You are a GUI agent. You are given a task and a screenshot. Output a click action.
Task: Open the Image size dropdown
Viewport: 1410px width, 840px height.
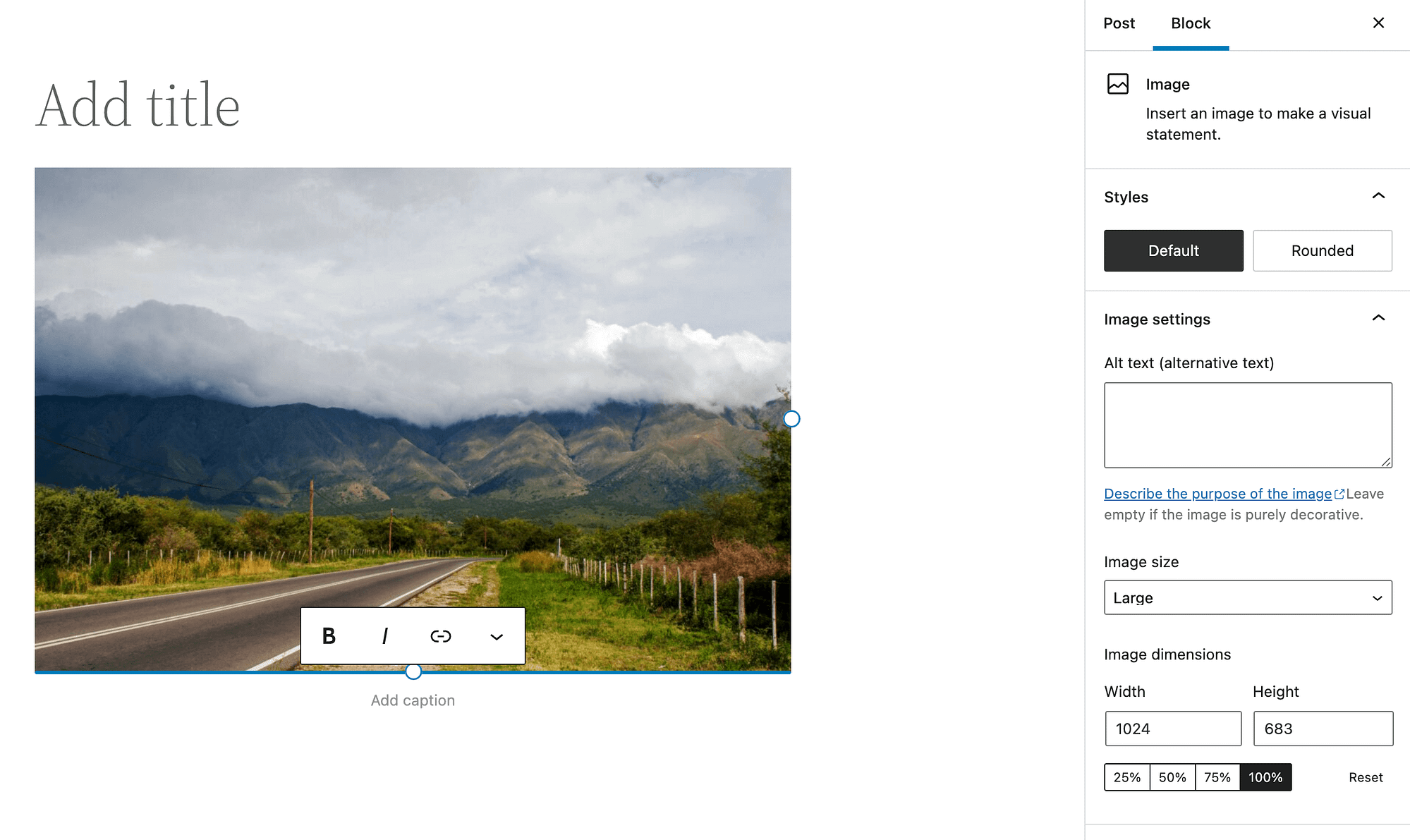click(1248, 598)
